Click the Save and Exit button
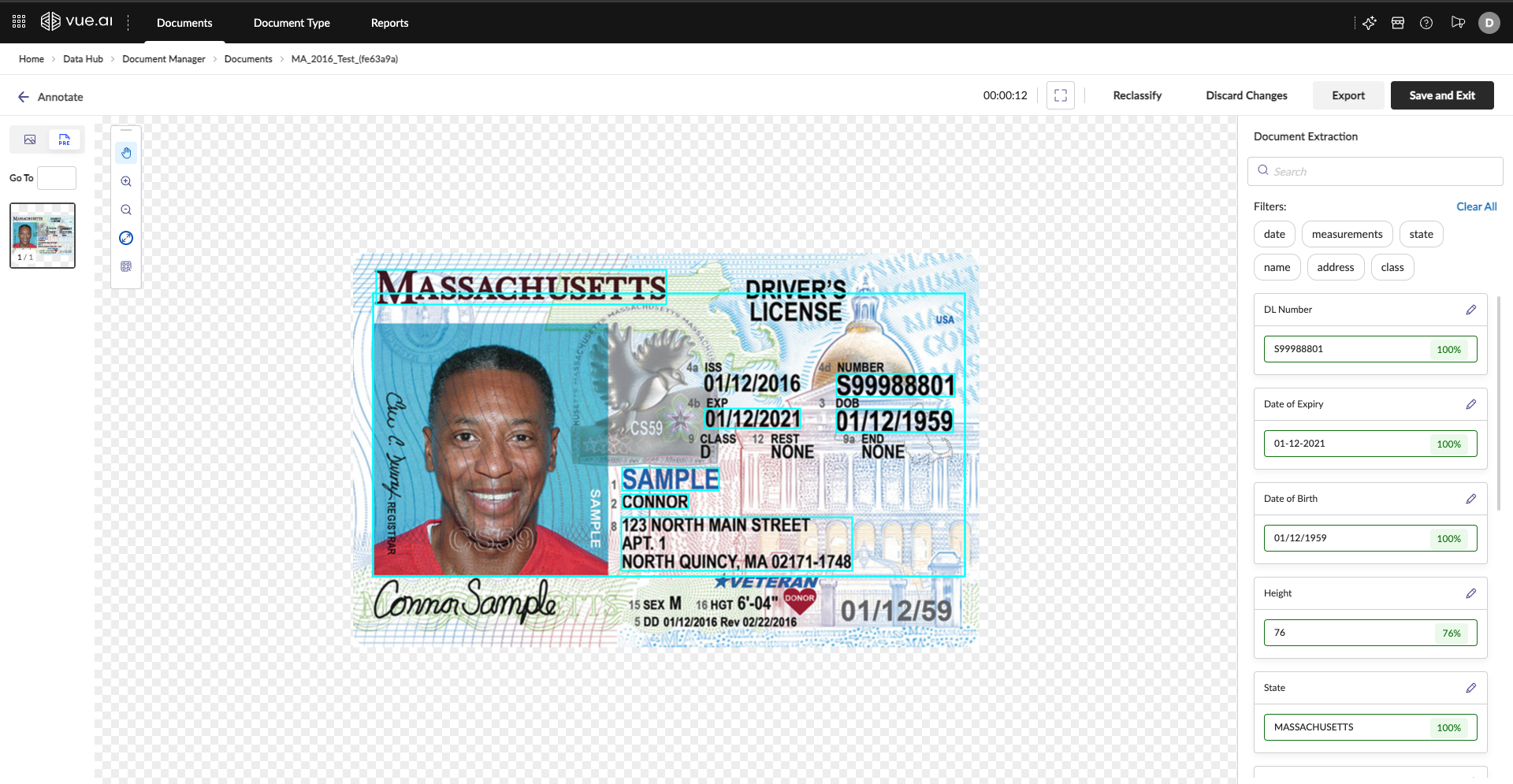This screenshot has height=784, width=1513. point(1441,95)
